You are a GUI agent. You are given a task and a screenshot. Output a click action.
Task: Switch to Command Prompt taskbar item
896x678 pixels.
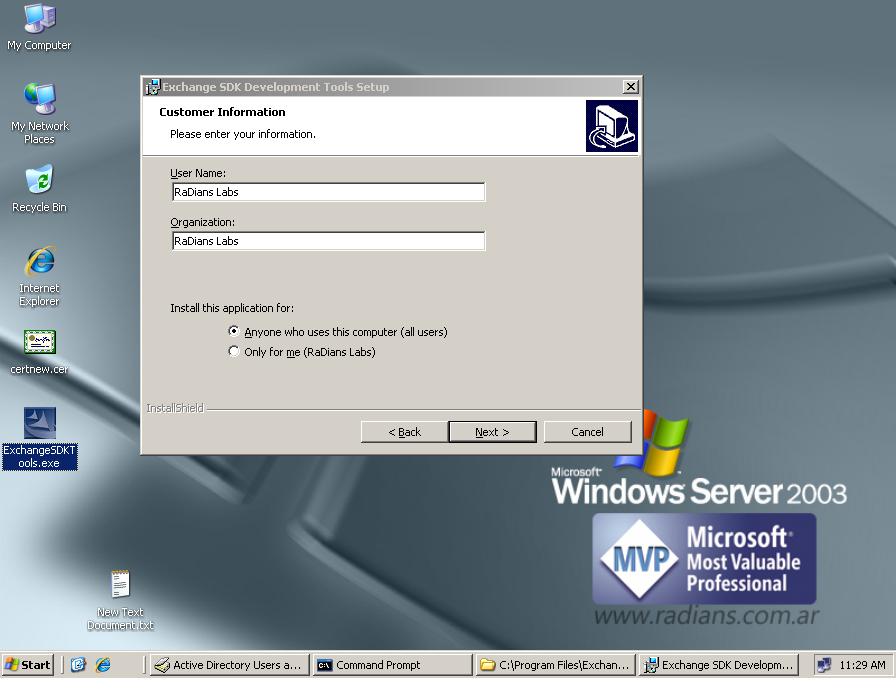pyautogui.click(x=390, y=665)
